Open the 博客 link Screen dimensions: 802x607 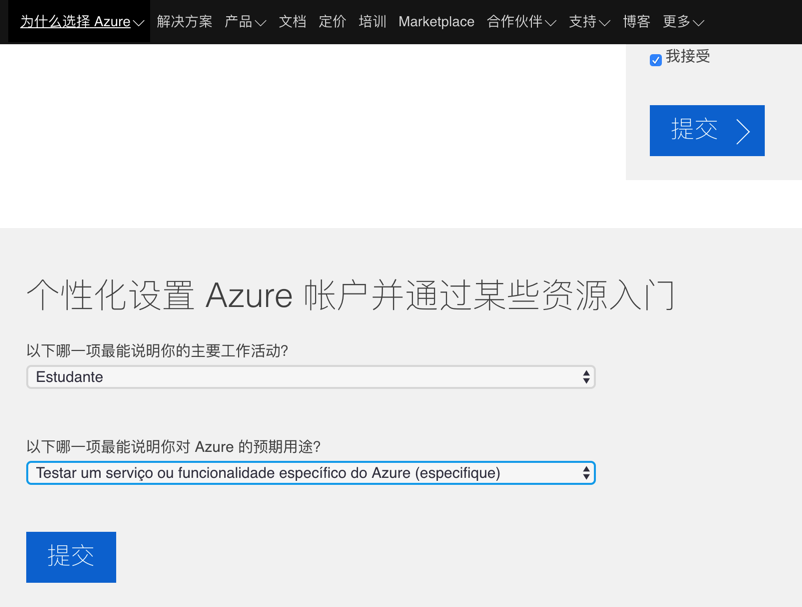[636, 21]
